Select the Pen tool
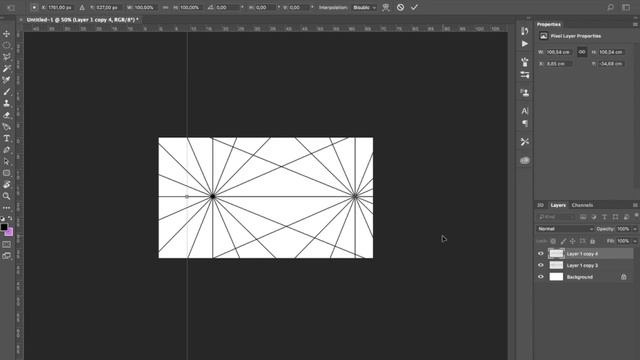 click(7, 127)
